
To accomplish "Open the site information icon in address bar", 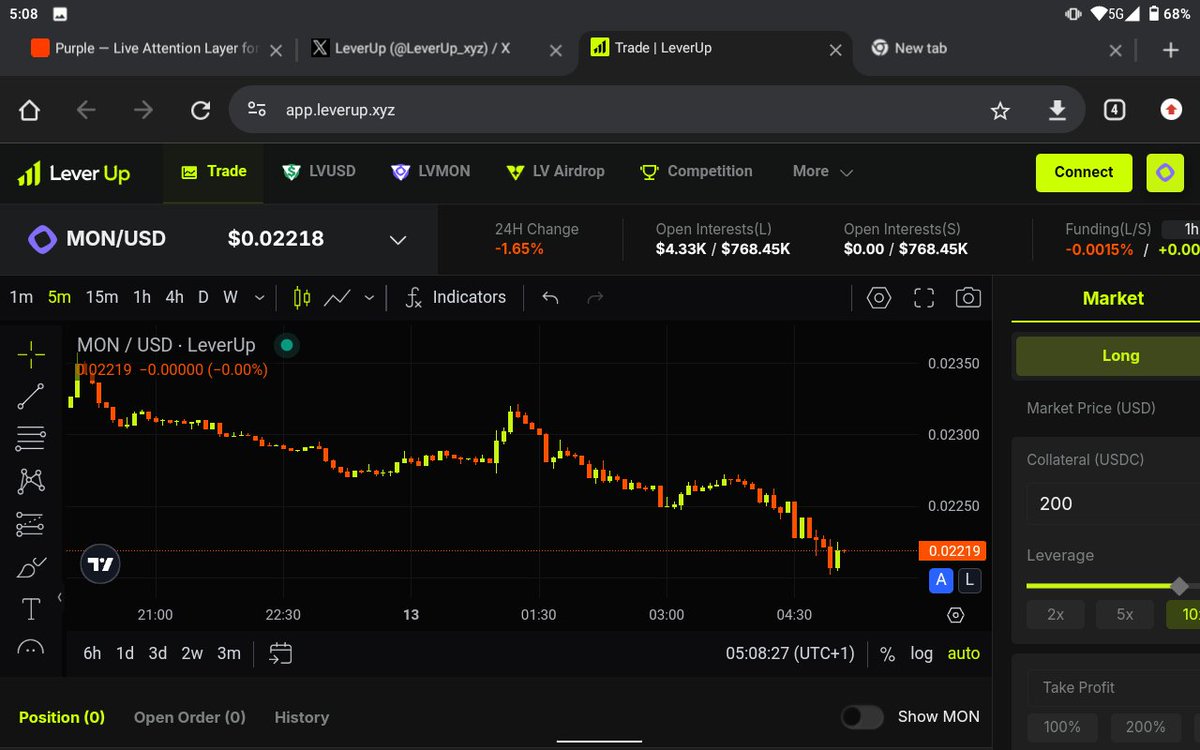I will click(x=257, y=110).
